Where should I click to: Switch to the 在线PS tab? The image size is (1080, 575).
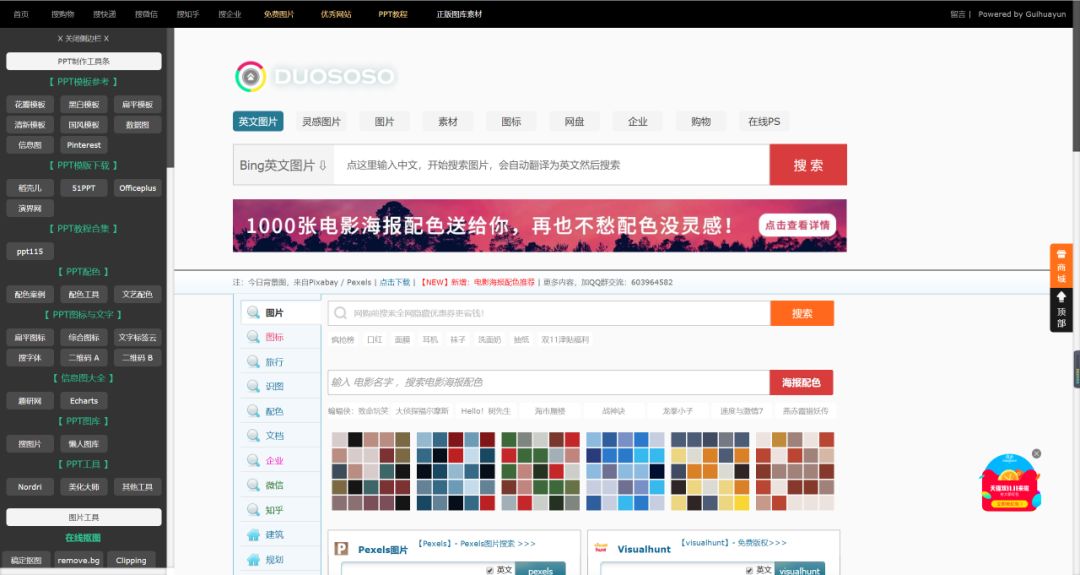[x=764, y=121]
